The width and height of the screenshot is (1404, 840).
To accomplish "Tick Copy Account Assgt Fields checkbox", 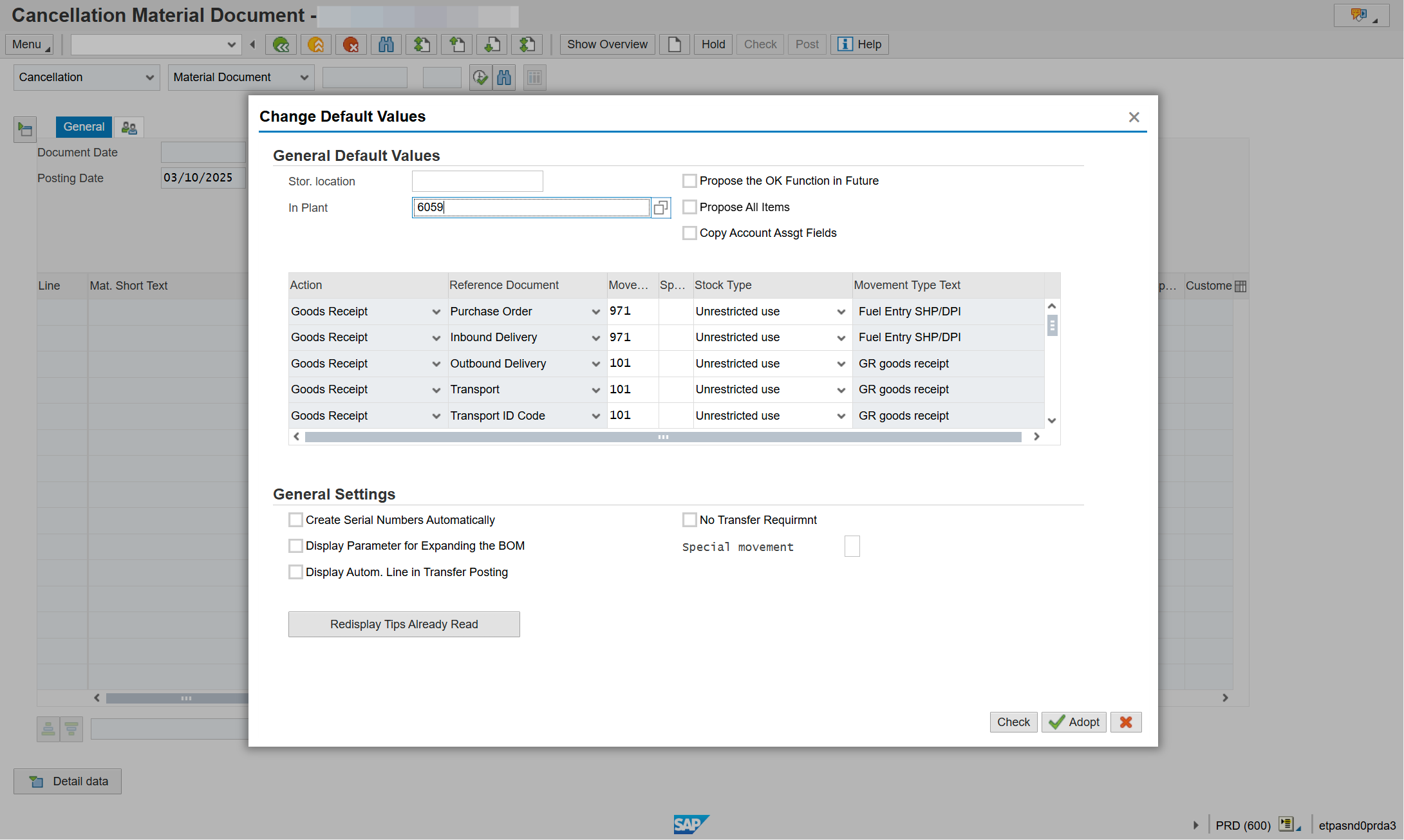I will point(689,233).
